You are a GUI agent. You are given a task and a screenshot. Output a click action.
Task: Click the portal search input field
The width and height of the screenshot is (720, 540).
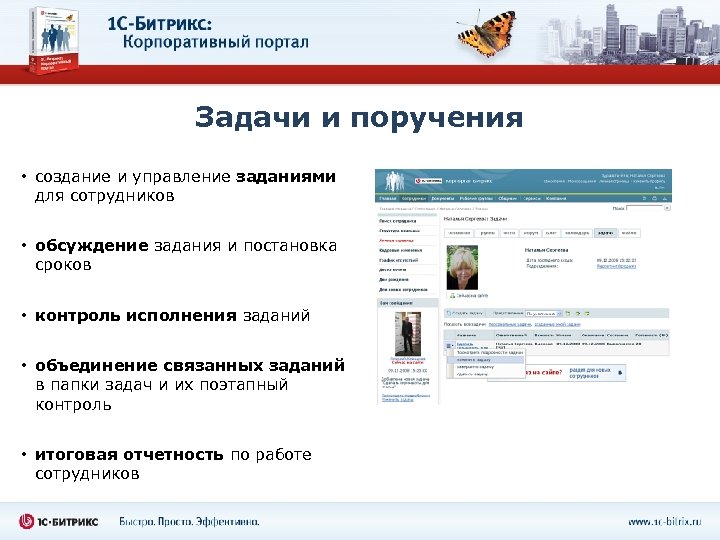tap(645, 208)
